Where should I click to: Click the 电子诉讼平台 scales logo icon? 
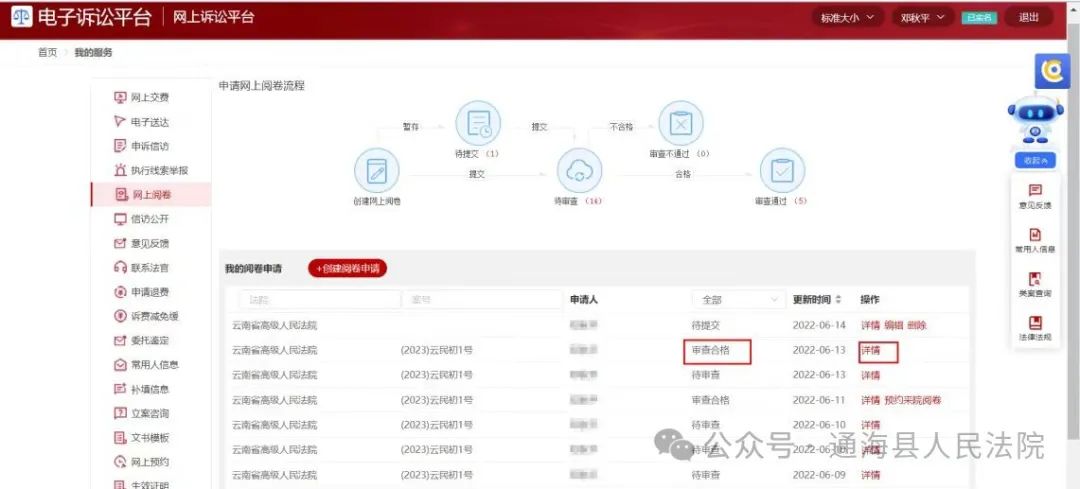(21, 17)
